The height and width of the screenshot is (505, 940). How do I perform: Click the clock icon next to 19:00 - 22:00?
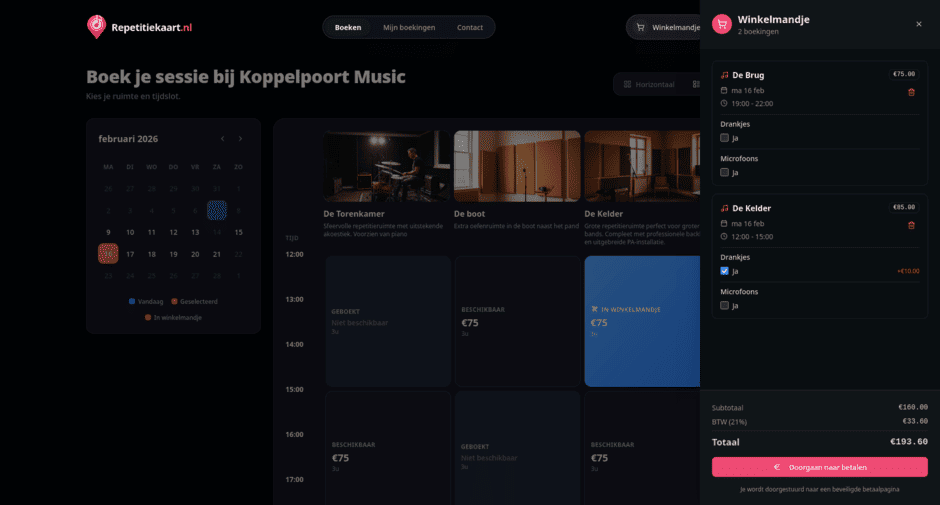[x=724, y=103]
